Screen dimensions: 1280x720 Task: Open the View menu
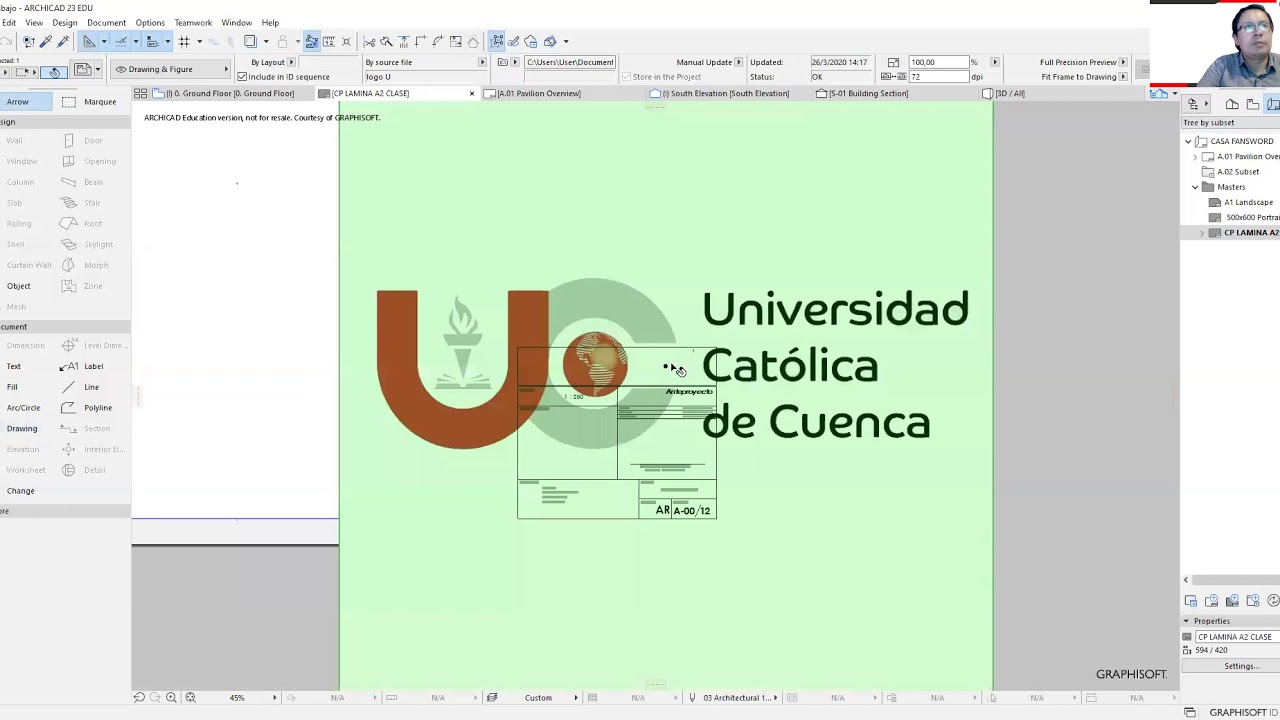[34, 22]
